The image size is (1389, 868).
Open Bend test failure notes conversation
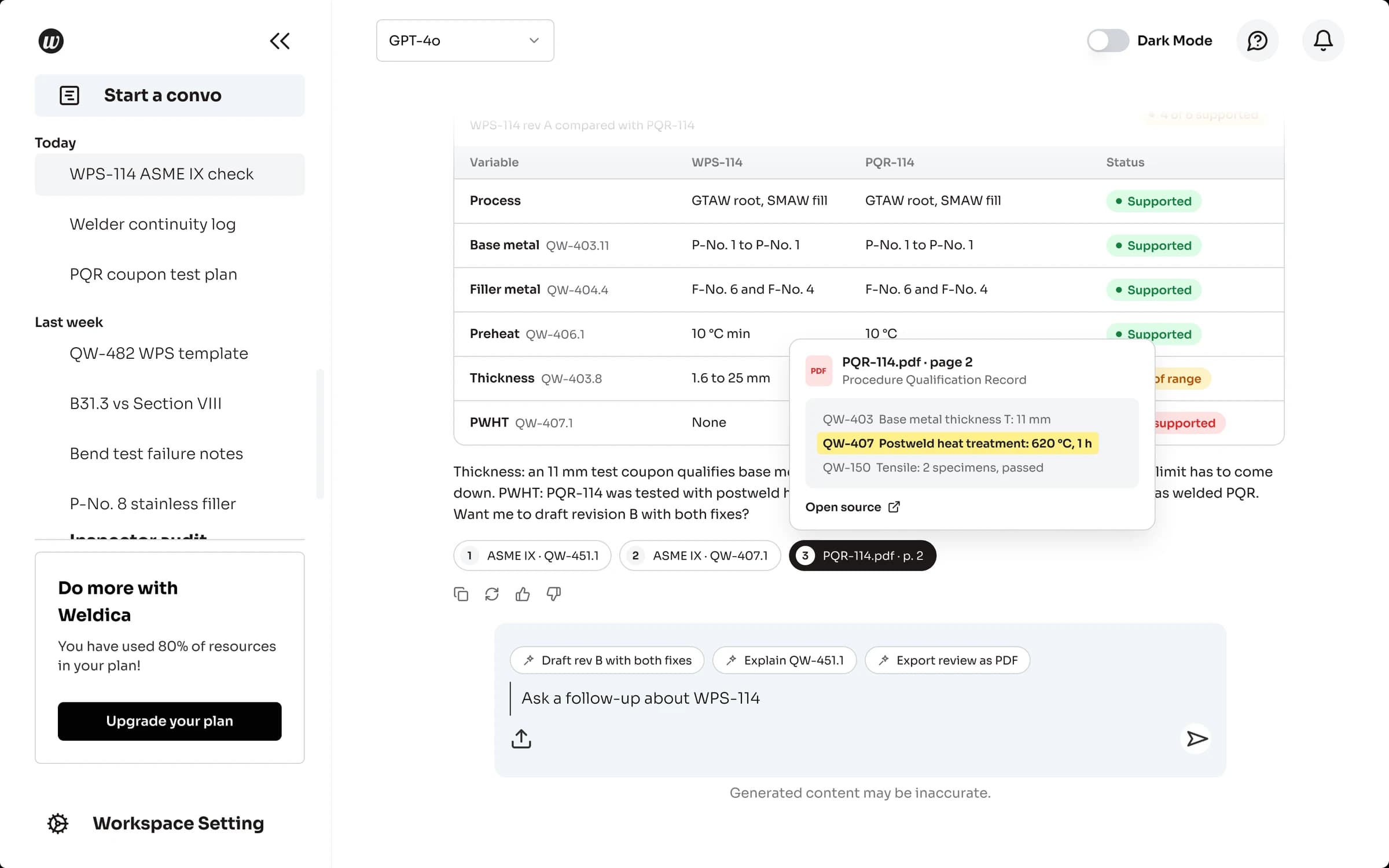pyautogui.click(x=156, y=454)
